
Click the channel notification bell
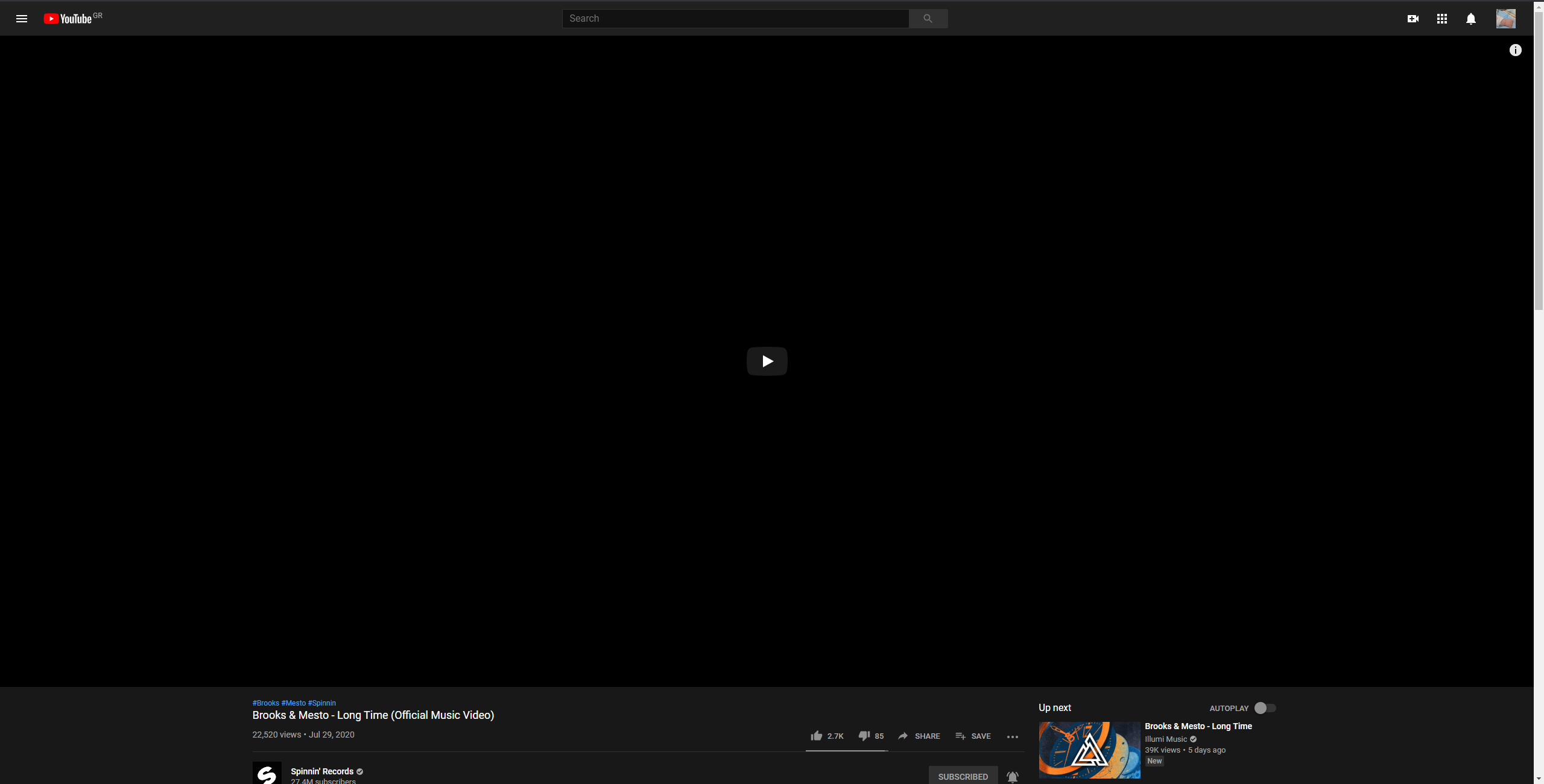click(1012, 776)
